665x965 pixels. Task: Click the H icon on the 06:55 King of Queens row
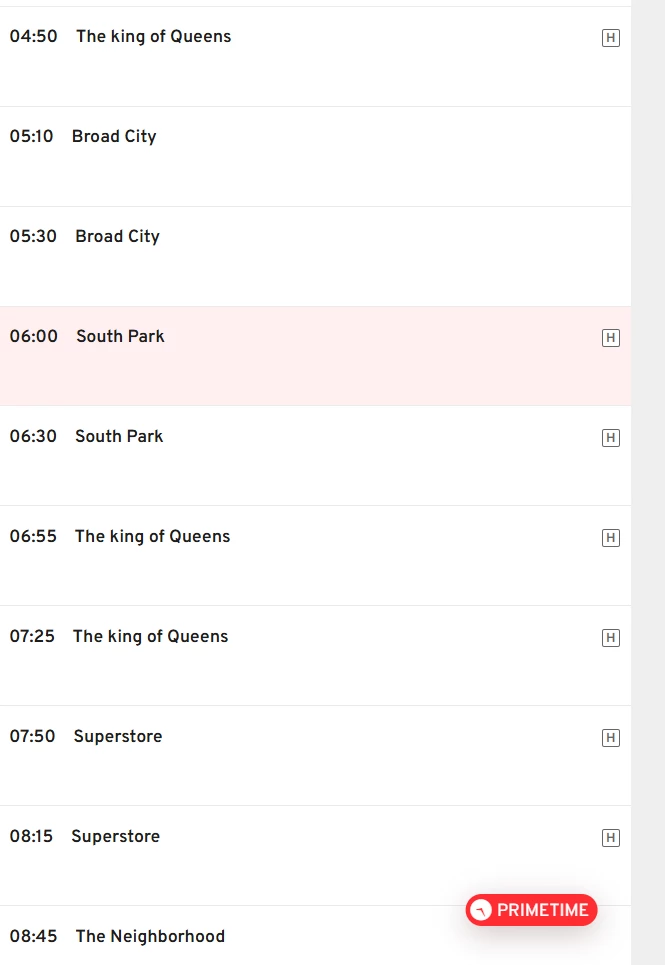pos(610,538)
